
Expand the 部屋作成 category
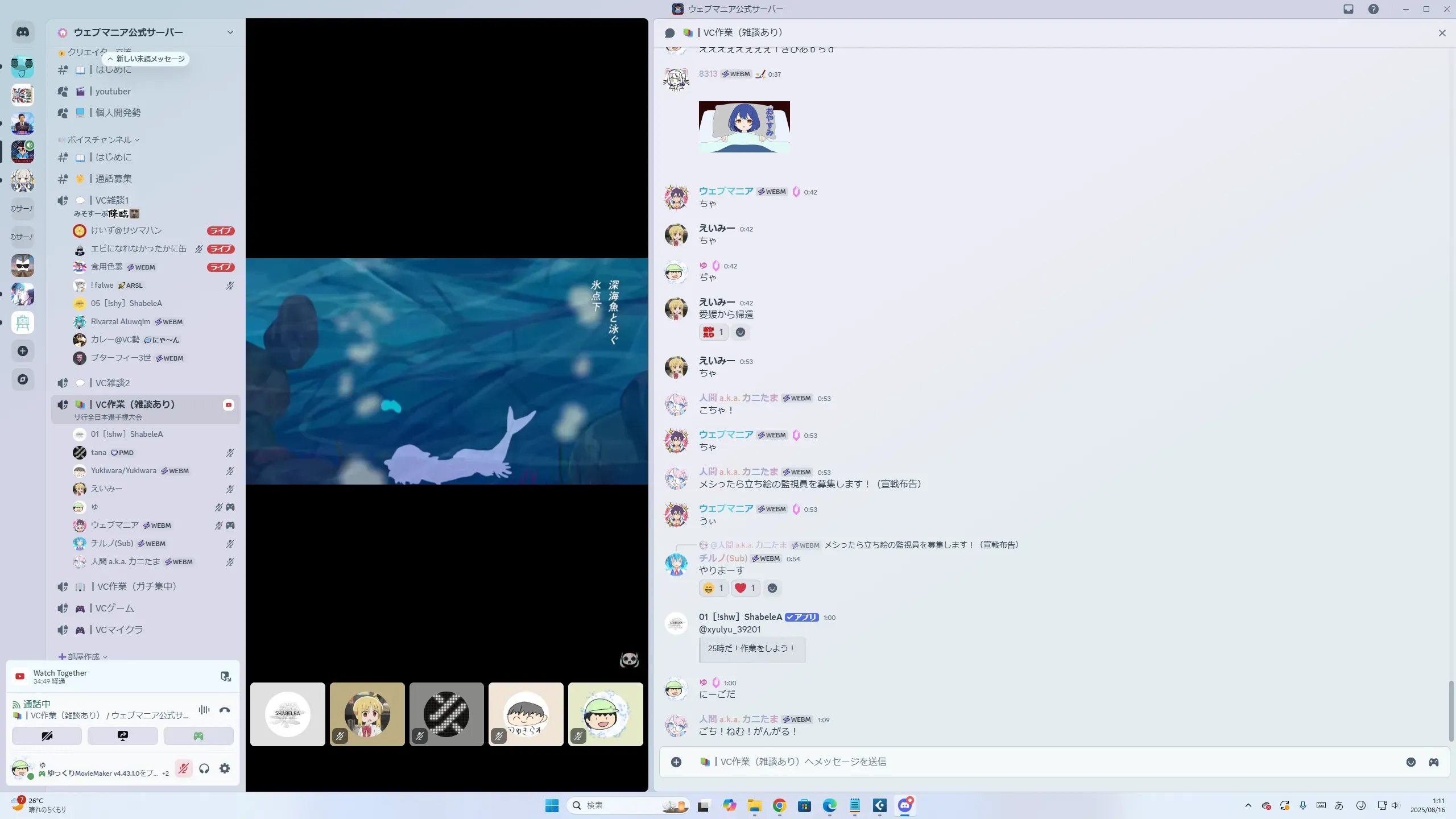point(83,656)
